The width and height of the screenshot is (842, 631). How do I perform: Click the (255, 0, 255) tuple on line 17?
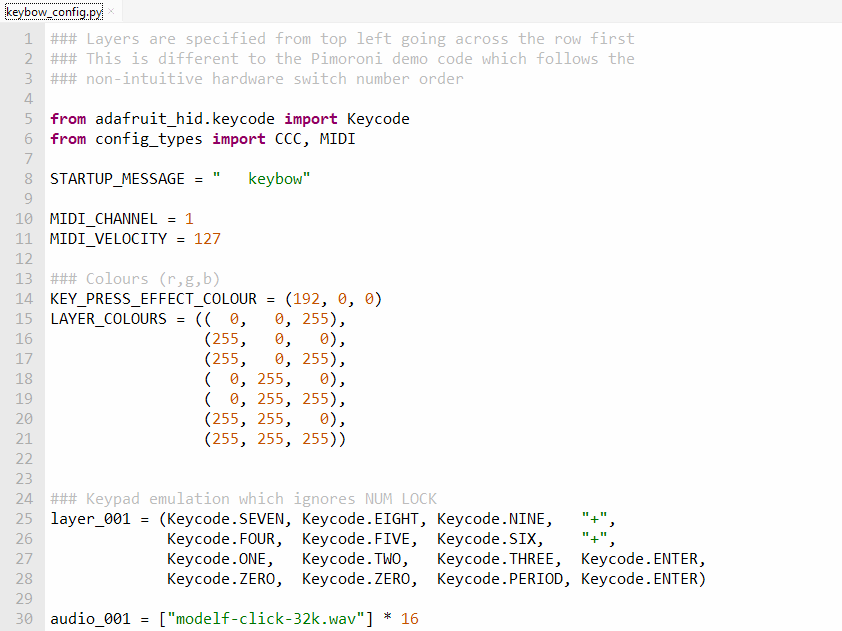(x=271, y=359)
